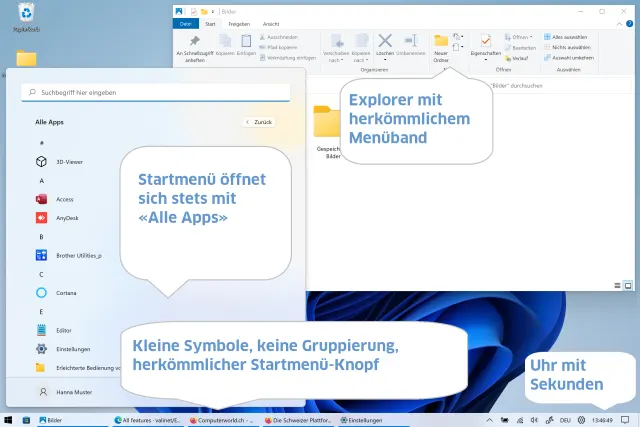The height and width of the screenshot is (427, 640).
Task: Click the Einfügen clipboard icon
Action: coord(246,41)
